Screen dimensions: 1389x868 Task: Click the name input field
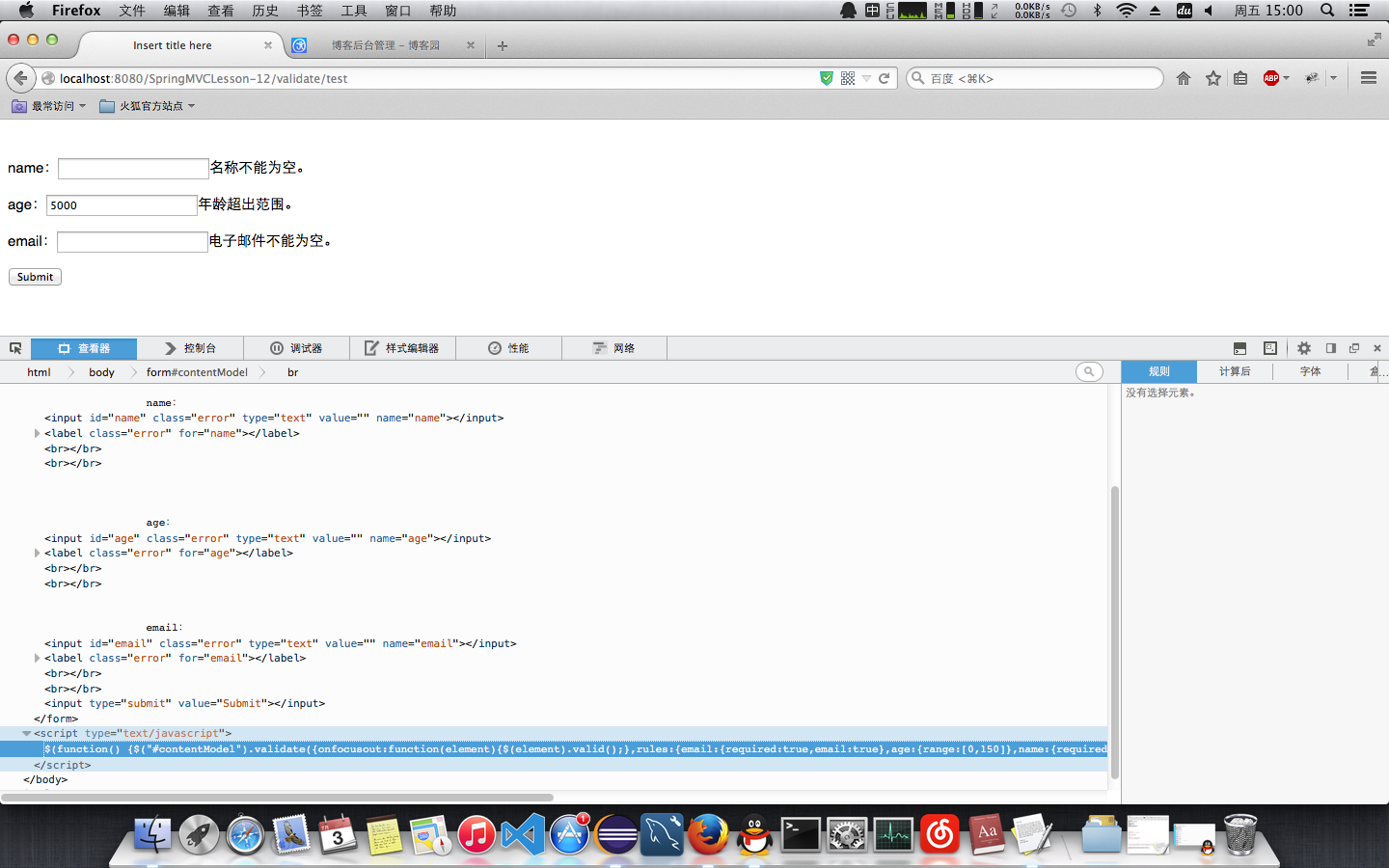tap(133, 169)
